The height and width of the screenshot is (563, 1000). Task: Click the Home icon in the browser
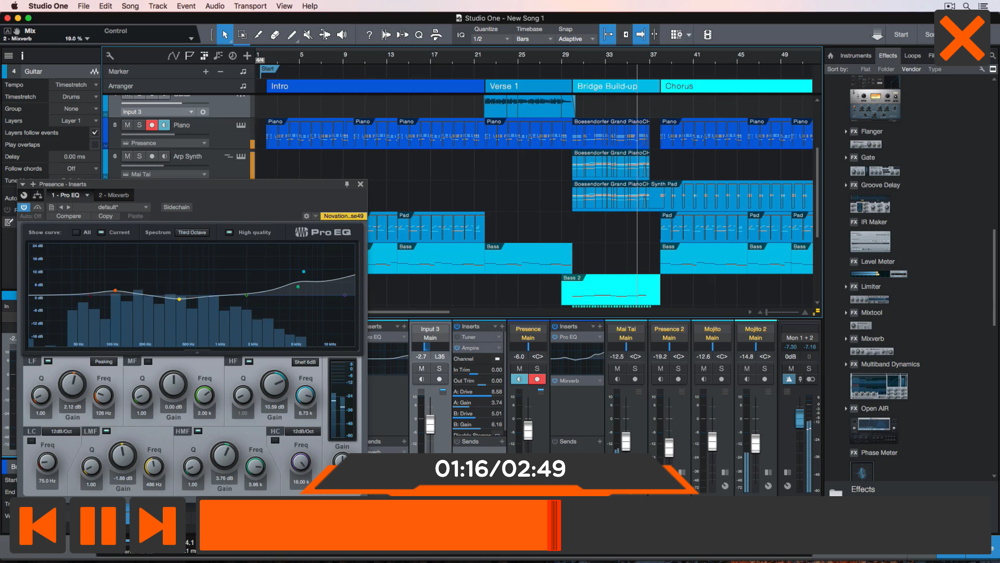tap(830, 55)
